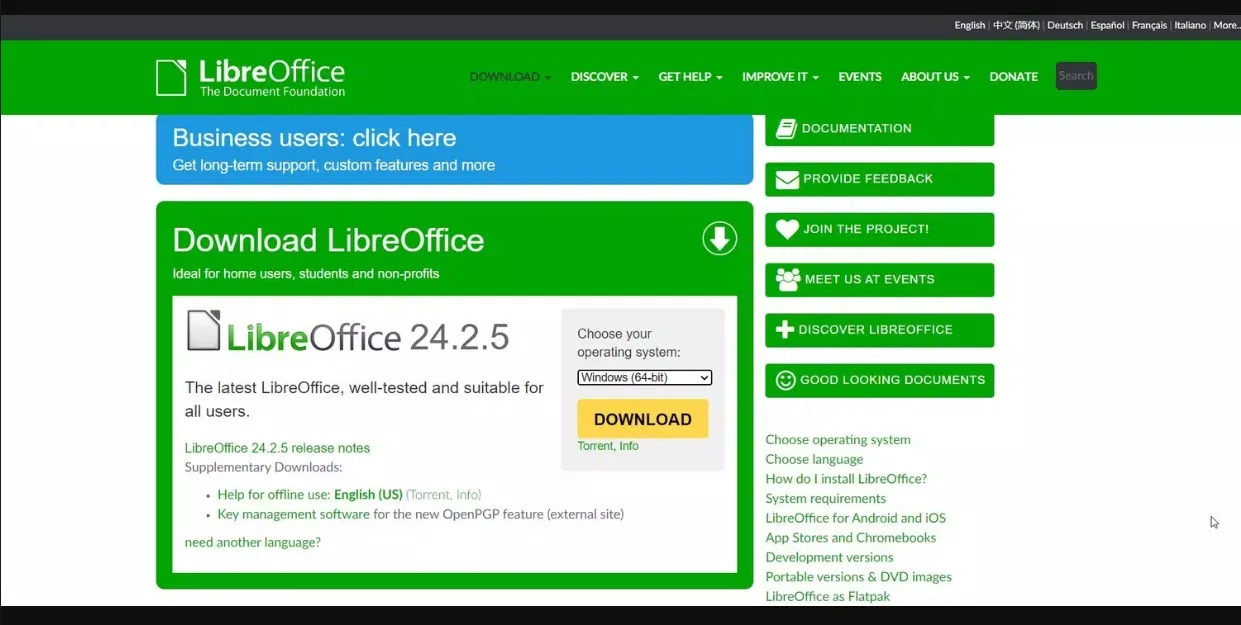Image resolution: width=1241 pixels, height=625 pixels.
Task: Click the need another language link
Action: tap(251, 541)
